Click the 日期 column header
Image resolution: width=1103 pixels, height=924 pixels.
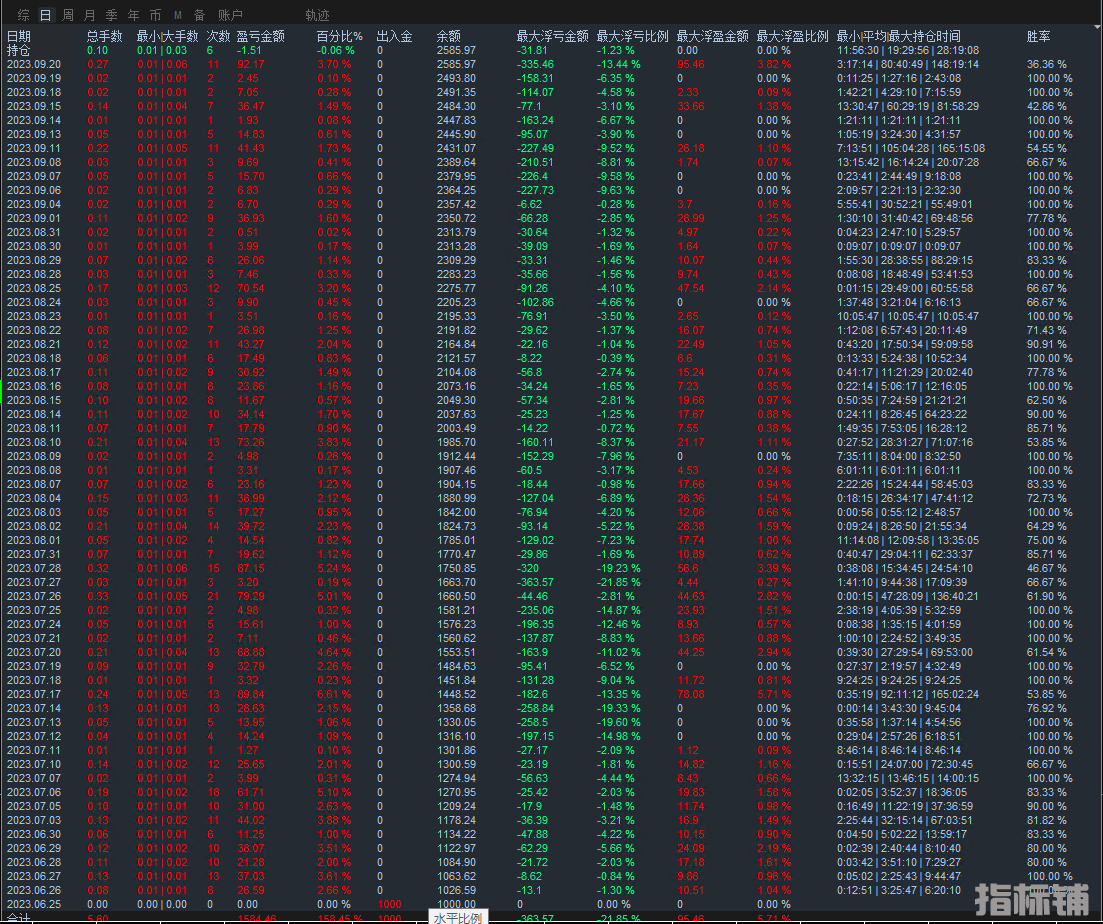19,36
